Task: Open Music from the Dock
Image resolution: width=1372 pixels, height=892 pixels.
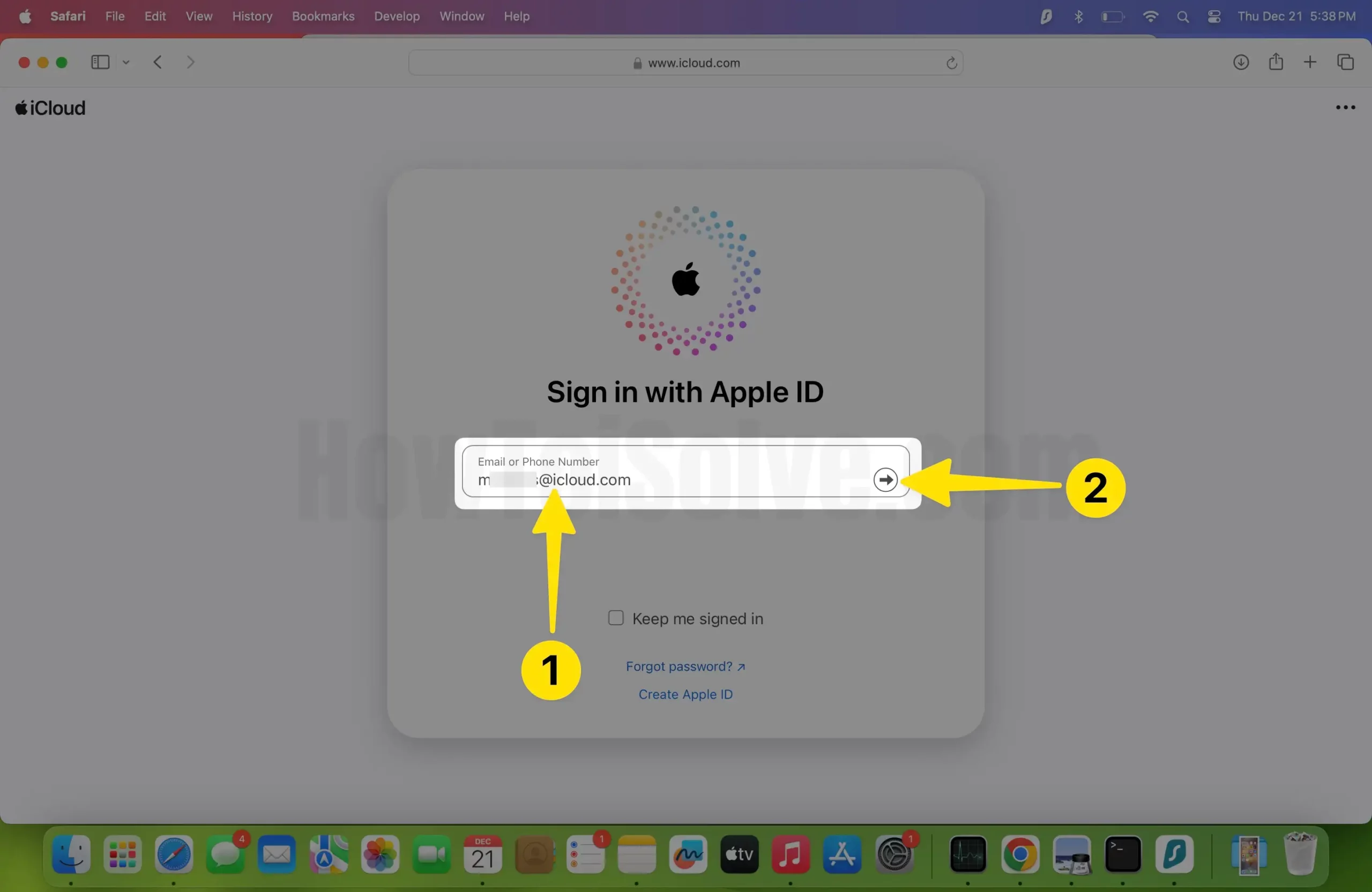Action: coord(791,854)
